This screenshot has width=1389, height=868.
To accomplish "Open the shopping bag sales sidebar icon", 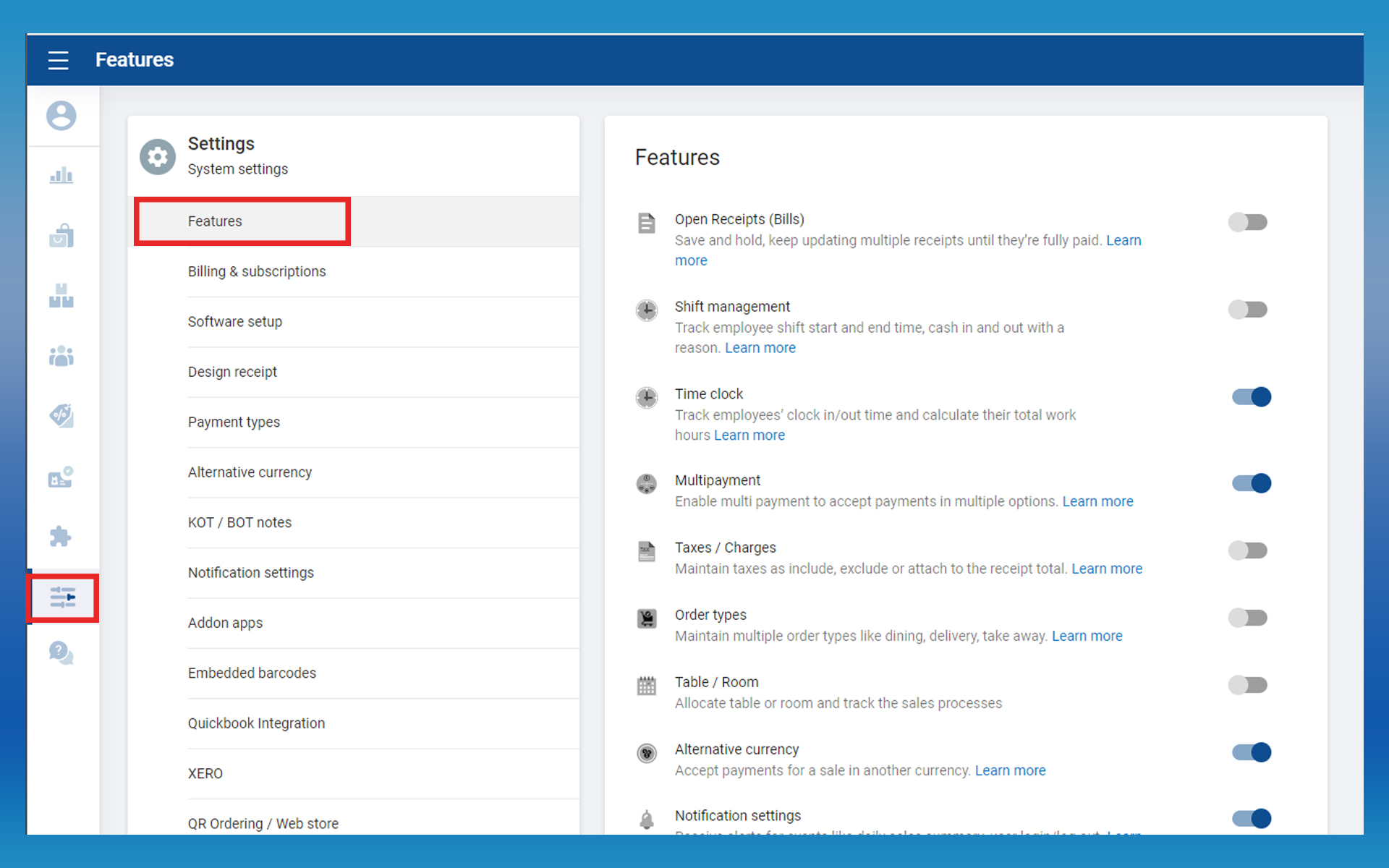I will [x=61, y=236].
